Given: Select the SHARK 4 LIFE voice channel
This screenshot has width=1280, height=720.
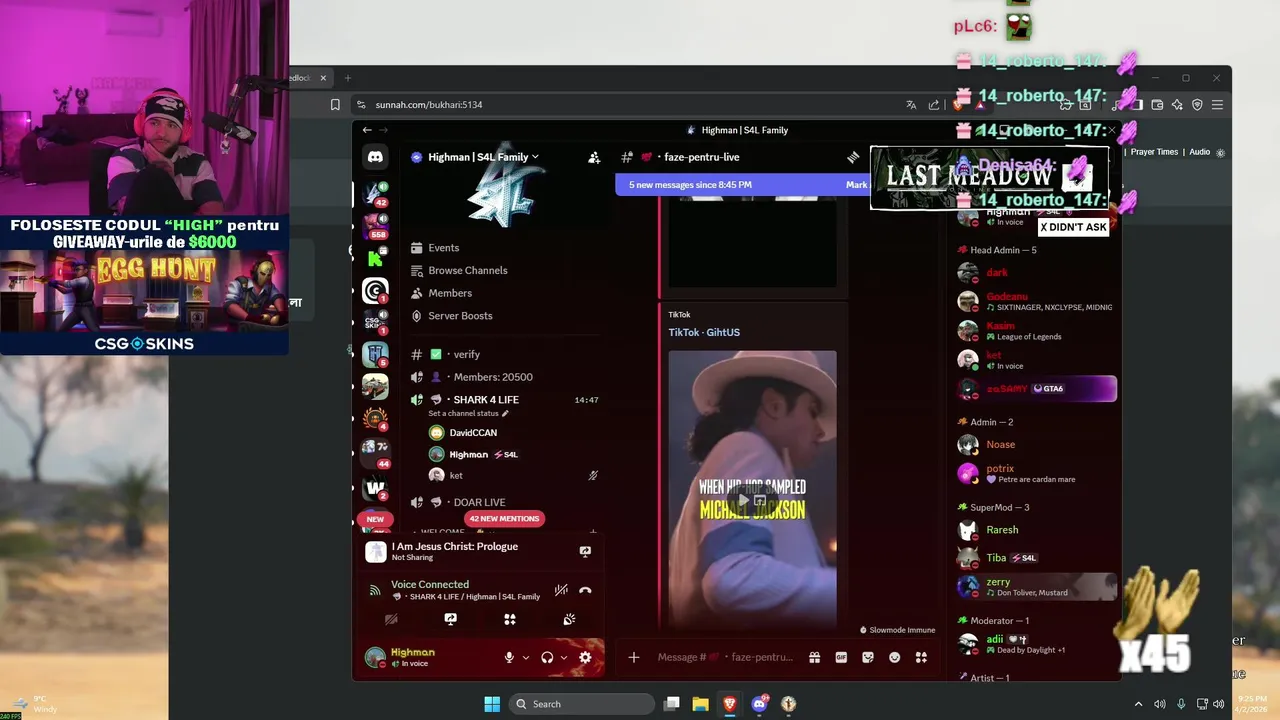Looking at the screenshot, I should point(504,399).
